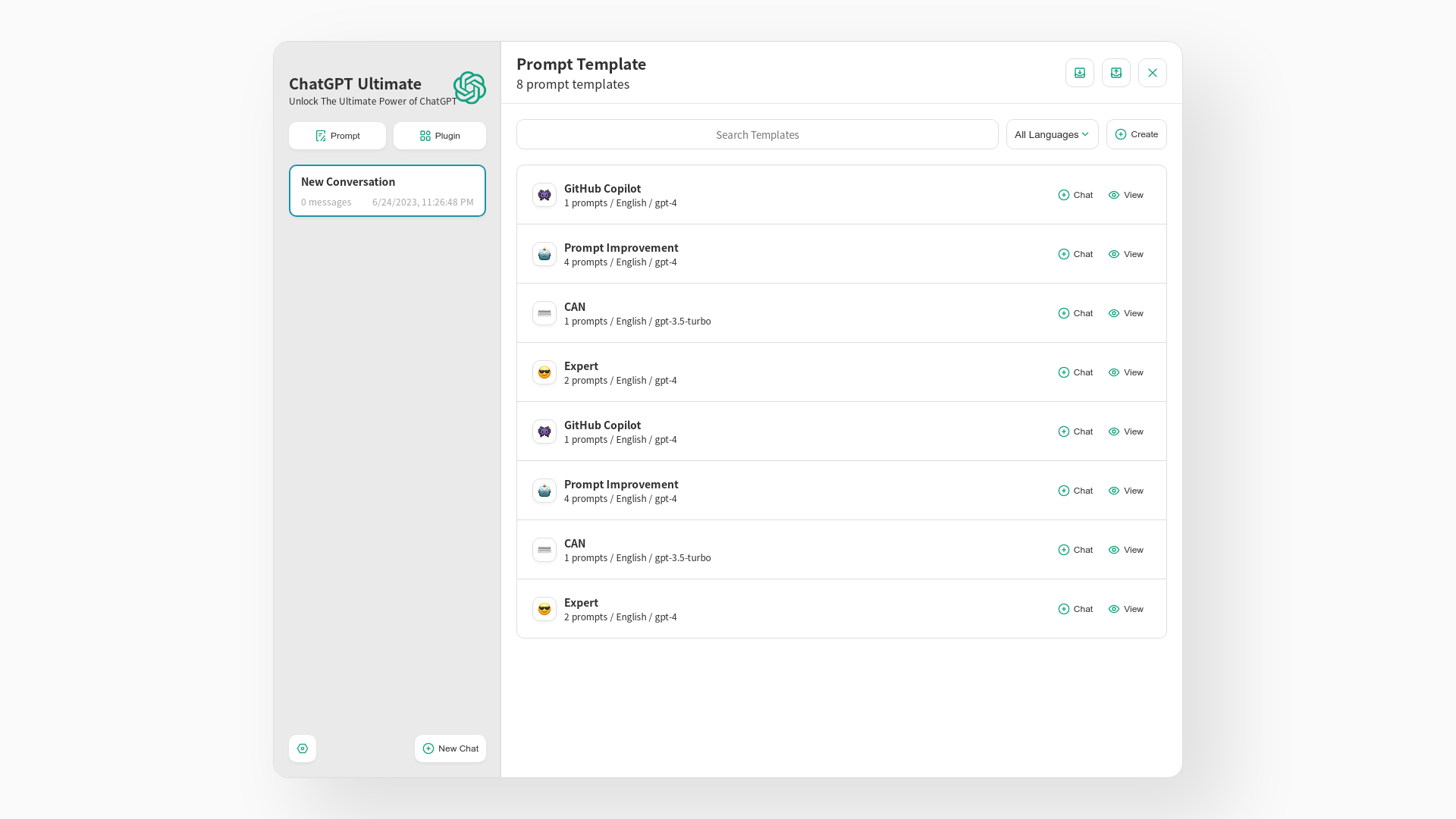The width and height of the screenshot is (1456, 819).
Task: Click the 'Prompt Template' heading
Action: coord(581,64)
